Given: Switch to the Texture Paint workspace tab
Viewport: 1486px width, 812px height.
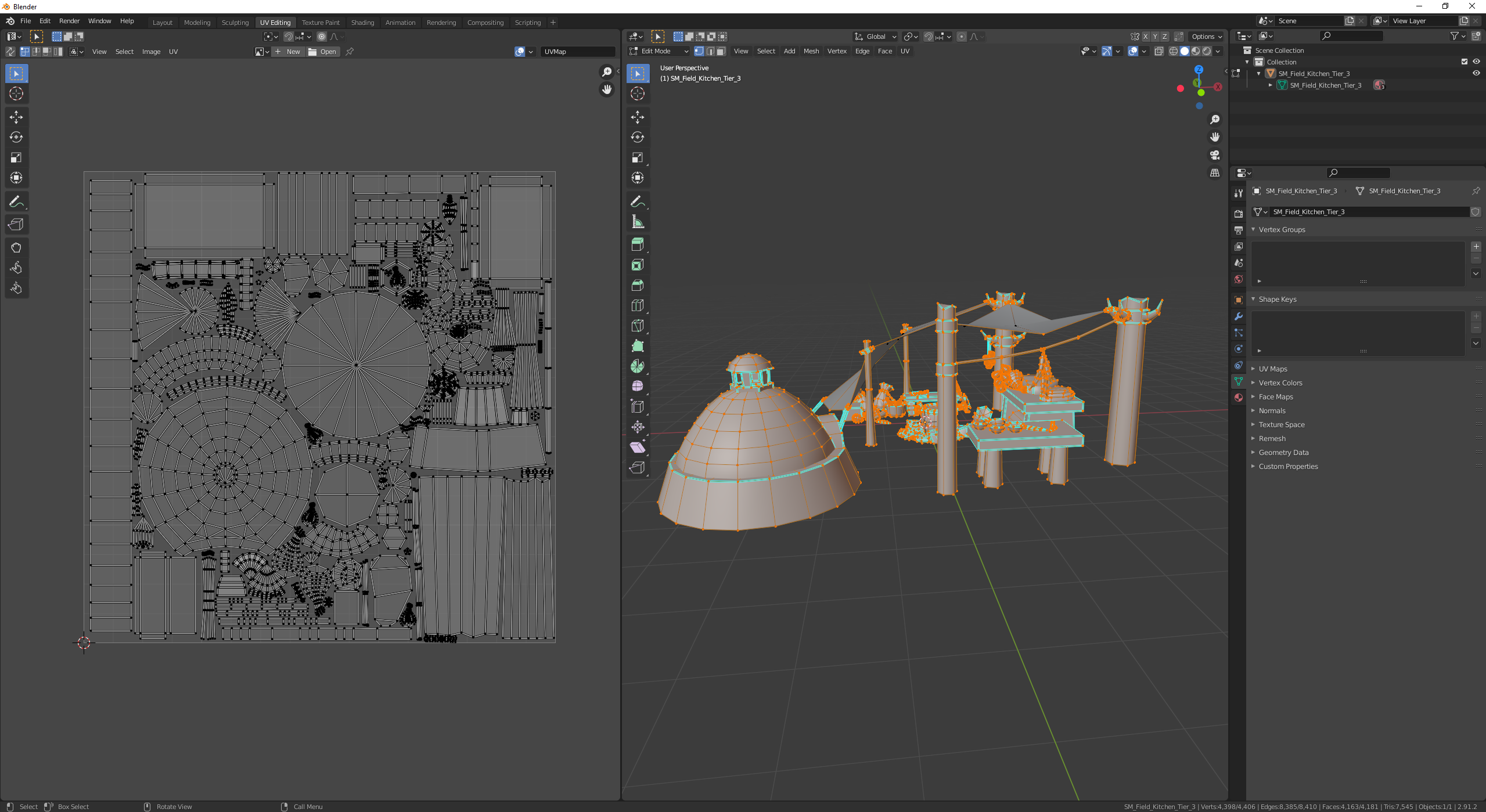Looking at the screenshot, I should point(321,23).
